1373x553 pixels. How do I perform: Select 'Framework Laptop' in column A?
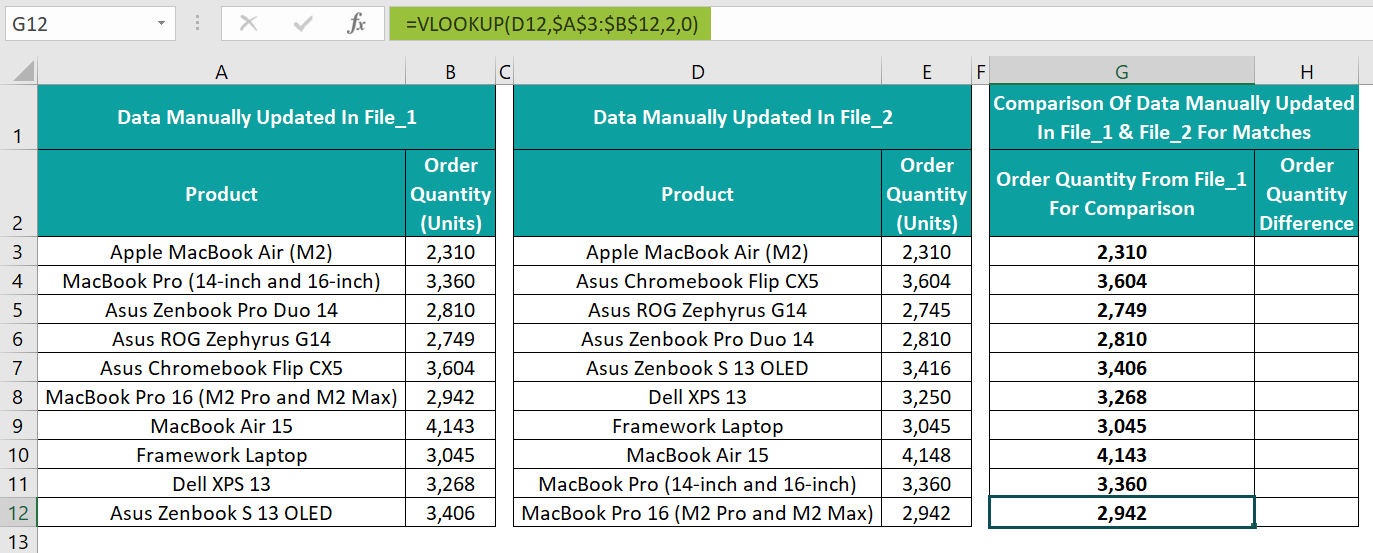click(221, 455)
